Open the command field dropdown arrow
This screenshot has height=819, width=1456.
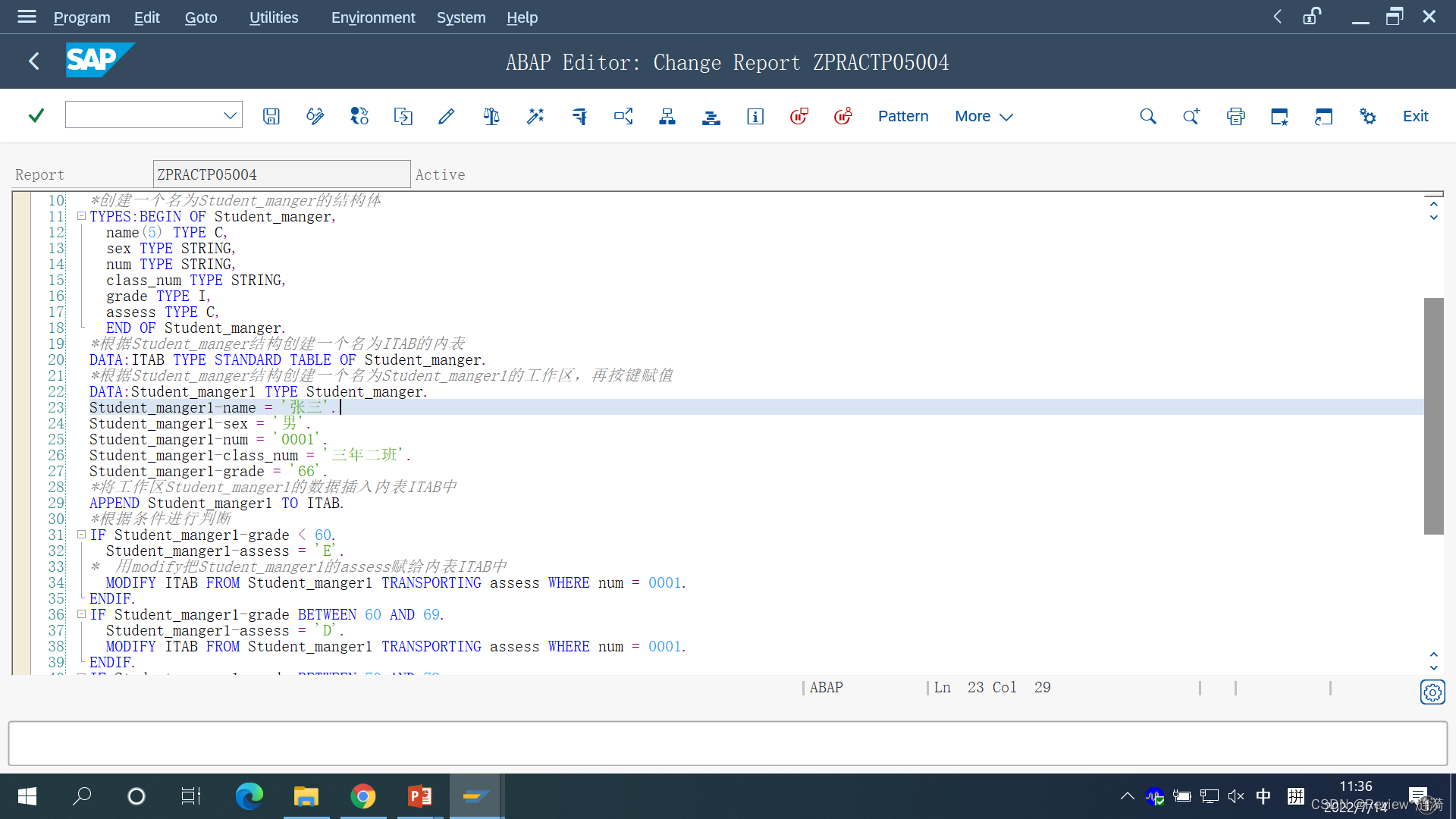tap(230, 115)
